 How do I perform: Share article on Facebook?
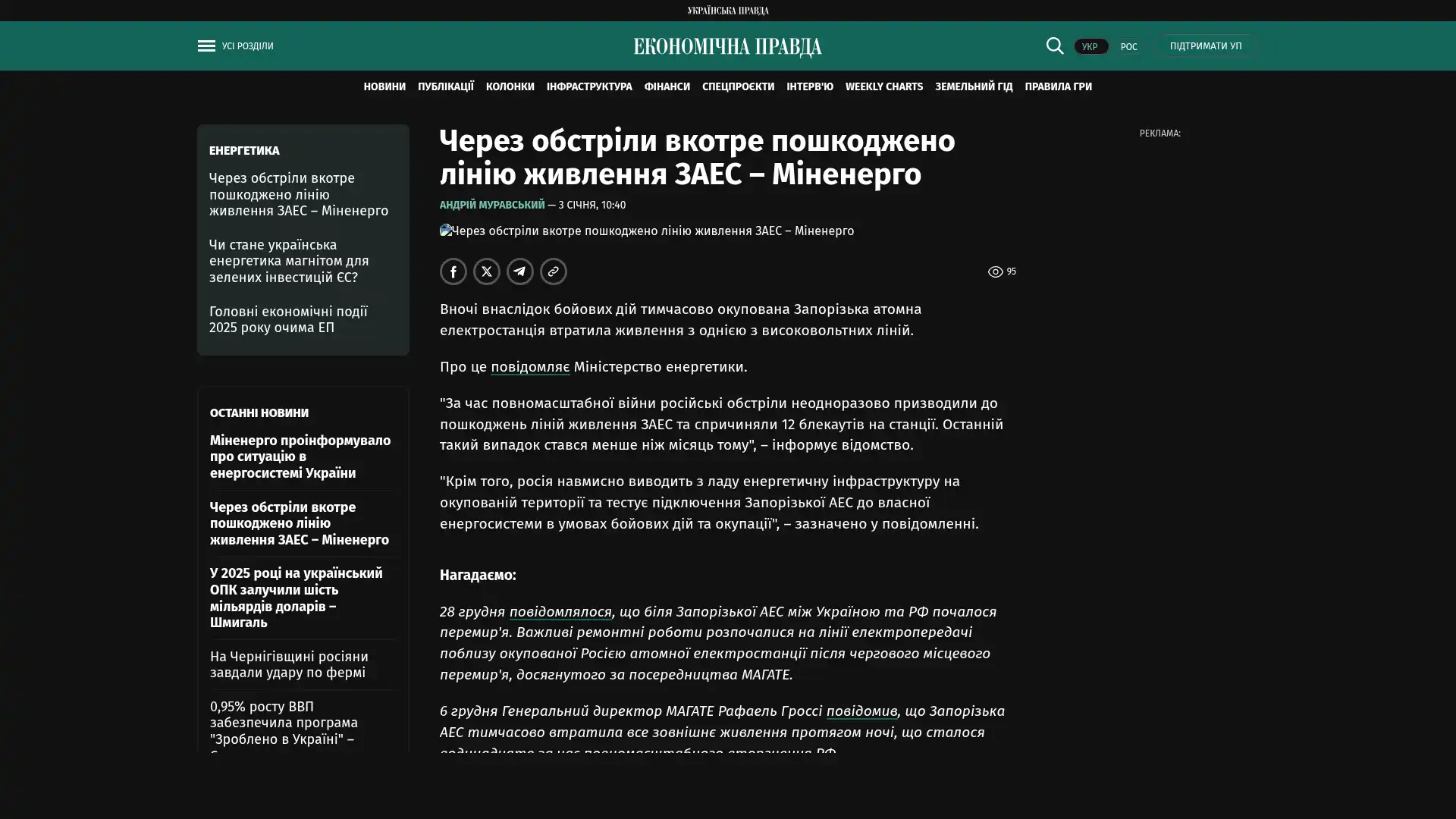(453, 271)
